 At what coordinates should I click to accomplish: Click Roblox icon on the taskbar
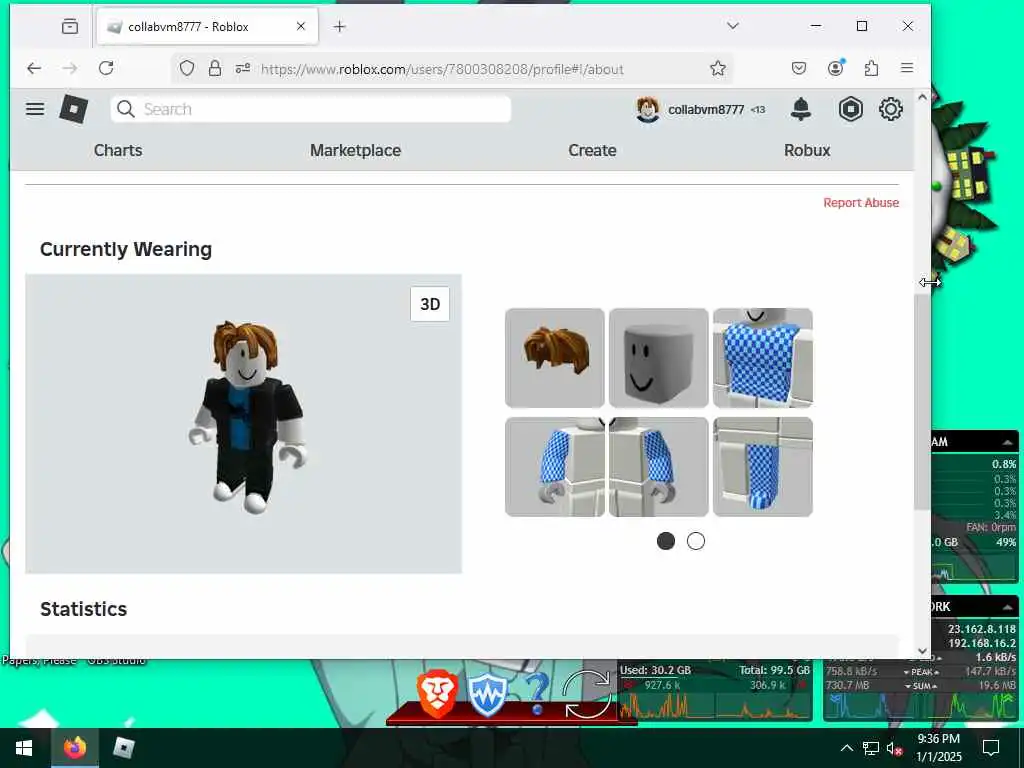tap(123, 748)
